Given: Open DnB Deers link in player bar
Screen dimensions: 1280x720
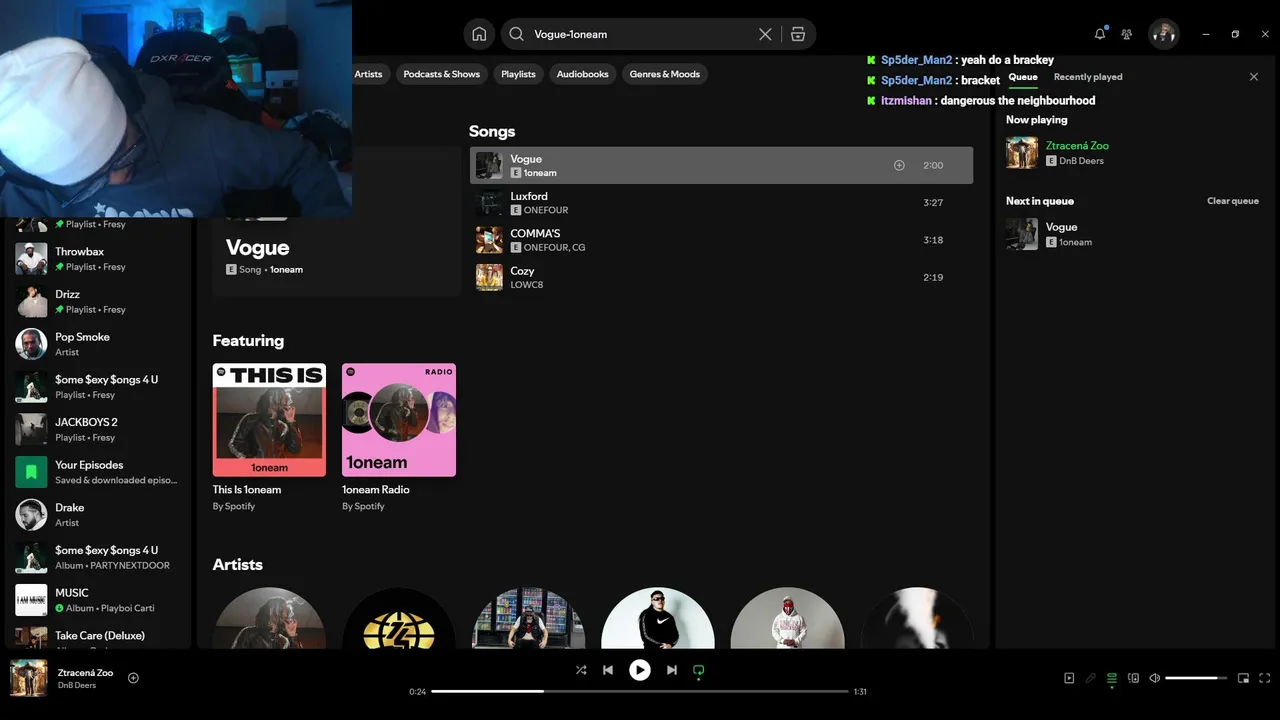Looking at the screenshot, I should click(77, 686).
